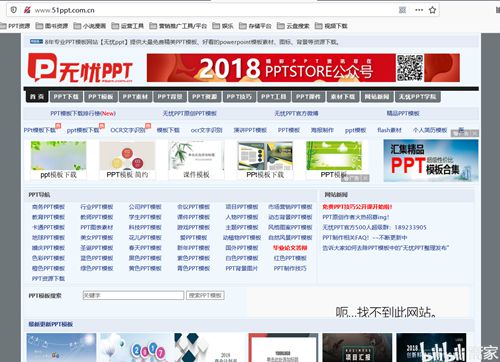Open the page actions three-dot menu
The height and width of the screenshot is (362, 500).
point(419,10)
